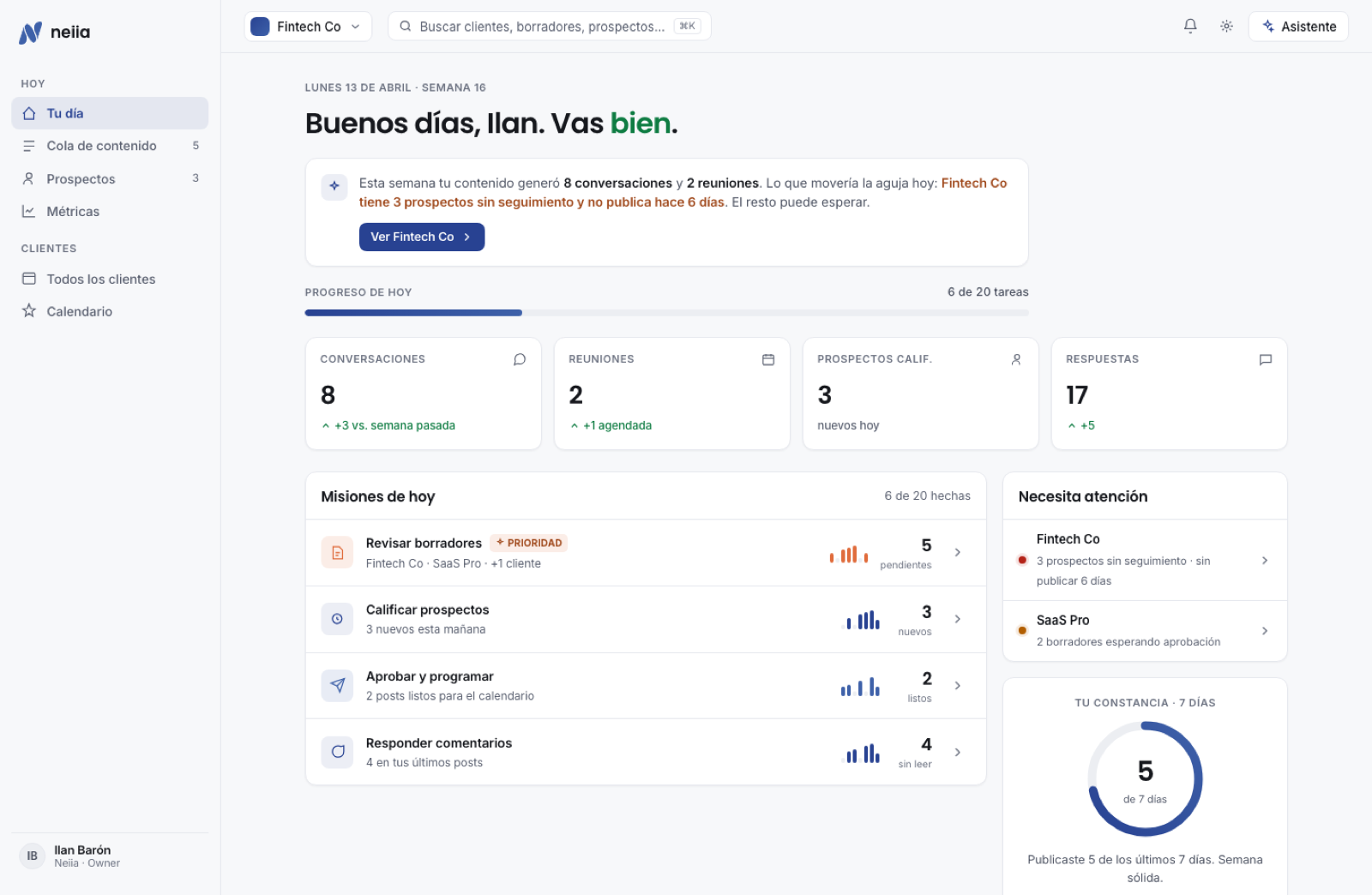Click the Prospectos calif. person icon
Image resolution: width=1372 pixels, height=895 pixels.
pos(1016,359)
